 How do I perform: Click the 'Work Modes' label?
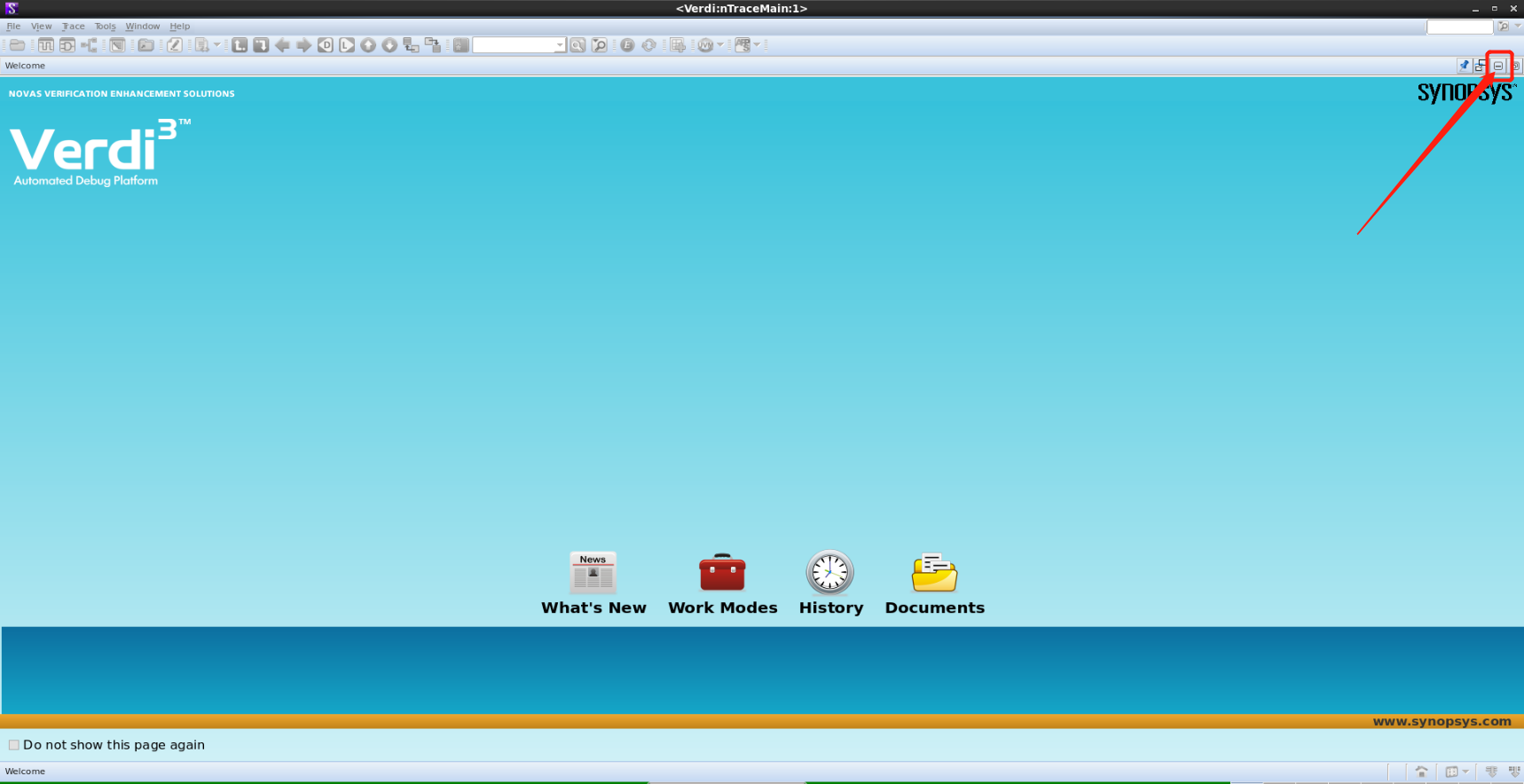(723, 608)
